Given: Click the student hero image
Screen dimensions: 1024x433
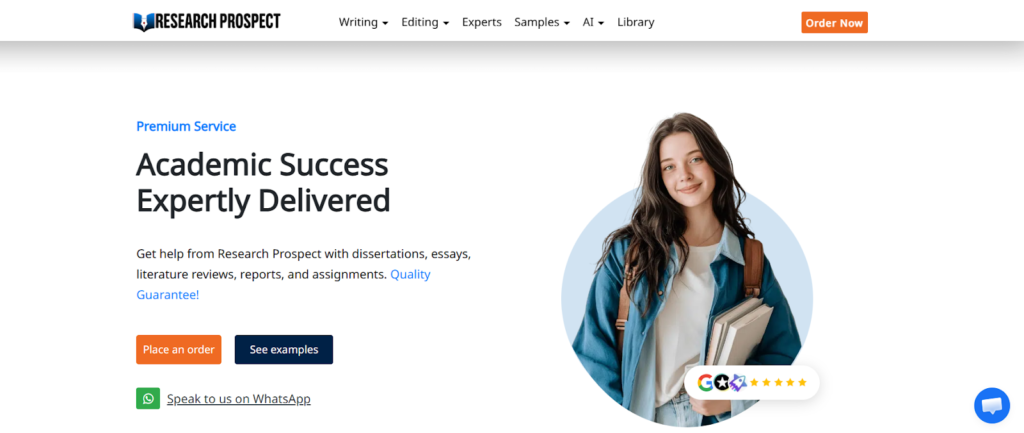Looking at the screenshot, I should click(x=687, y=269).
